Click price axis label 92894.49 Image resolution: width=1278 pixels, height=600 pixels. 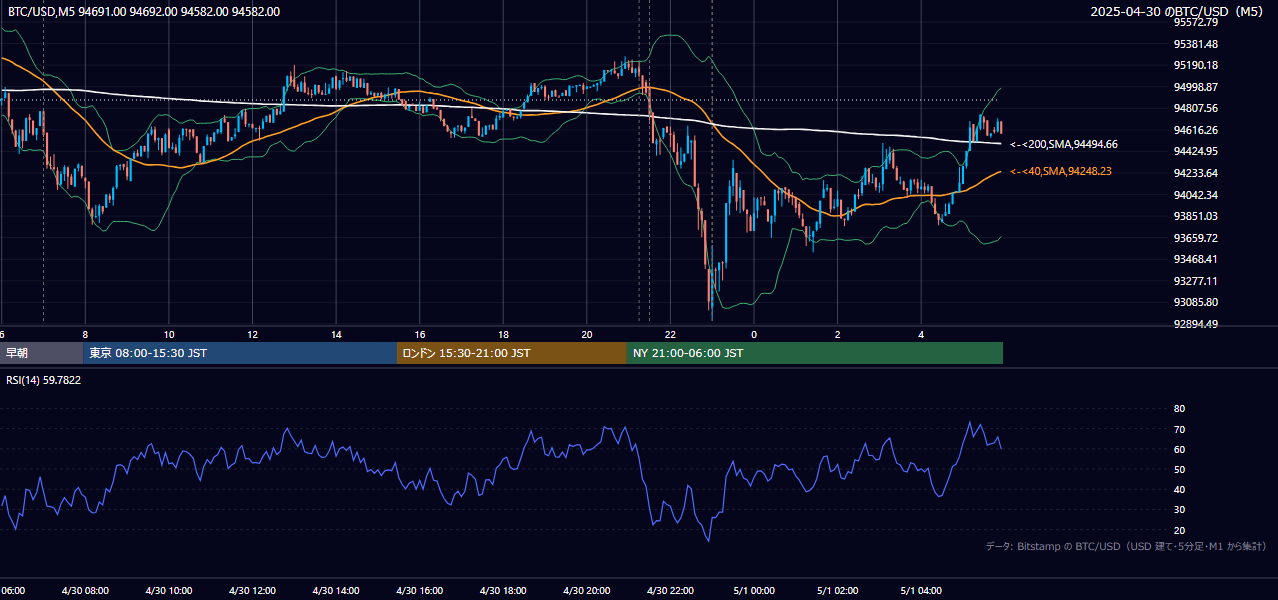1196,324
